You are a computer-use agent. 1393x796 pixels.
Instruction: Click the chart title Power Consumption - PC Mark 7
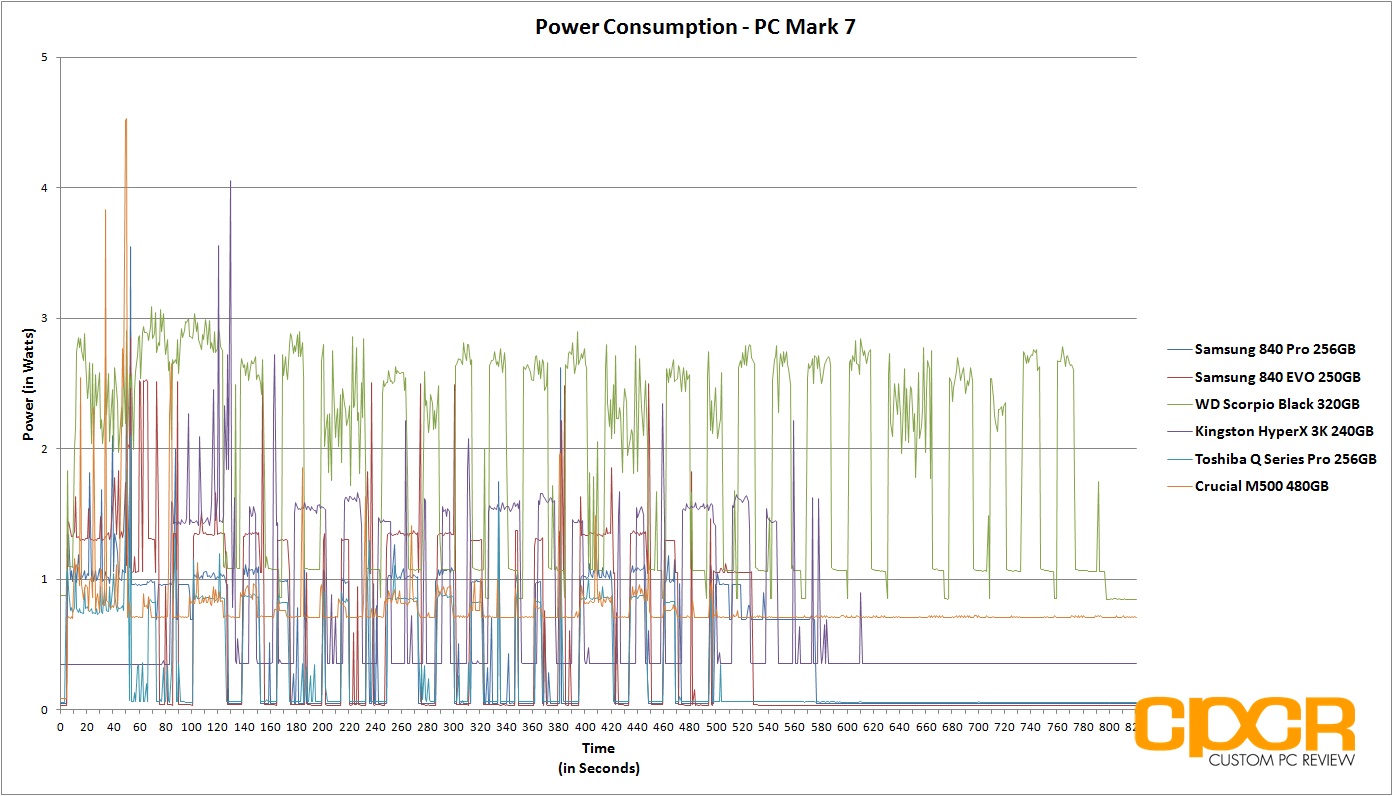695,27
